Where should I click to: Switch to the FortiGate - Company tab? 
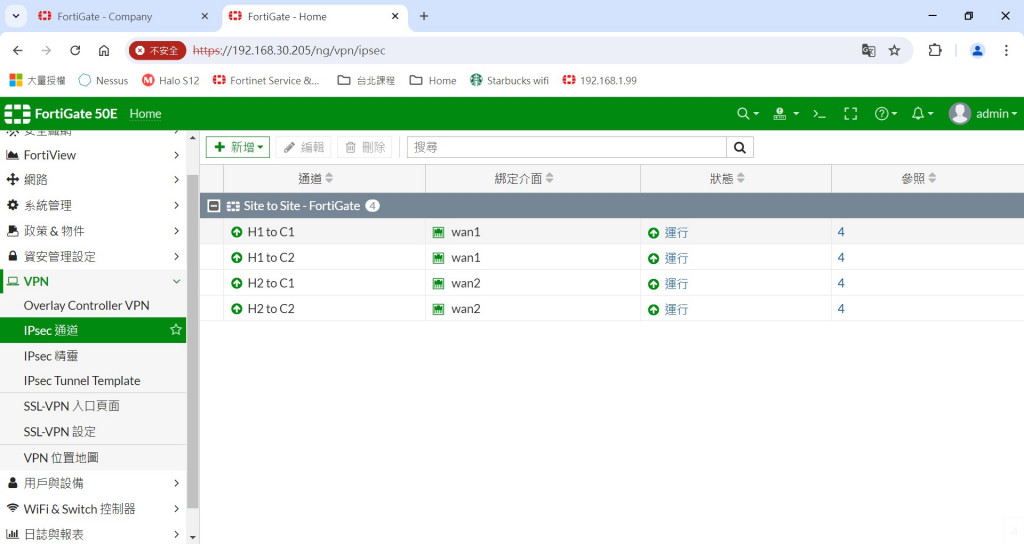pos(123,16)
